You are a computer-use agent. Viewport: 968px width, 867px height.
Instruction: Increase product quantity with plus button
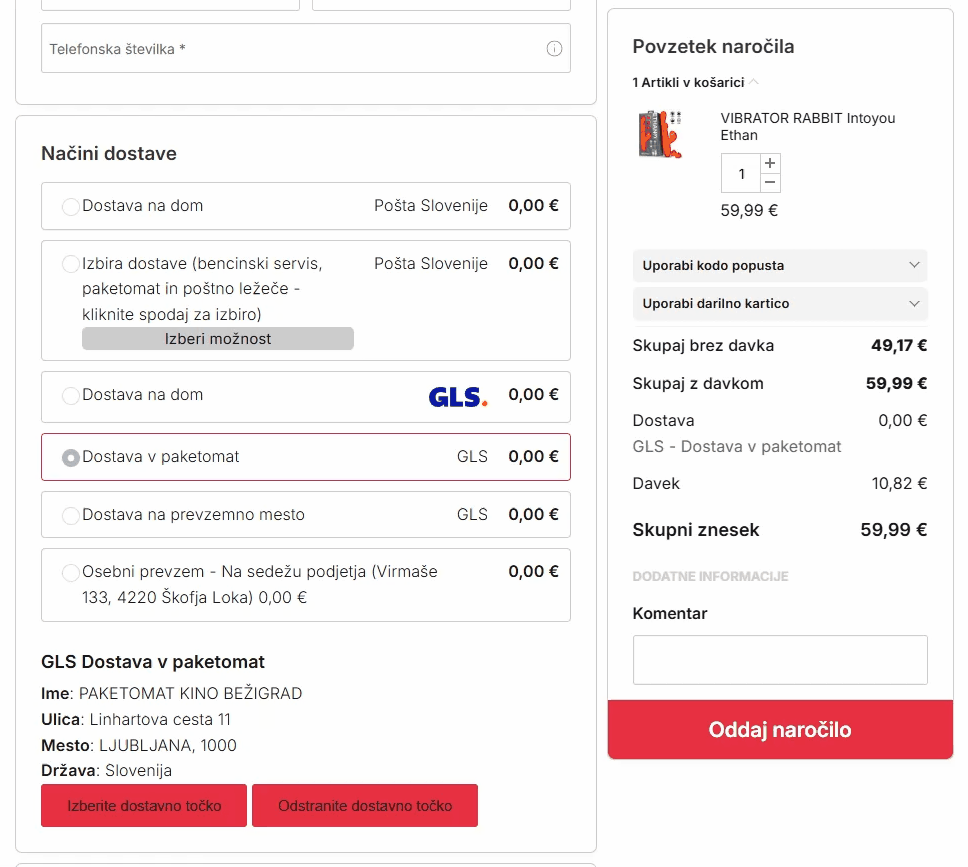[x=769, y=163]
